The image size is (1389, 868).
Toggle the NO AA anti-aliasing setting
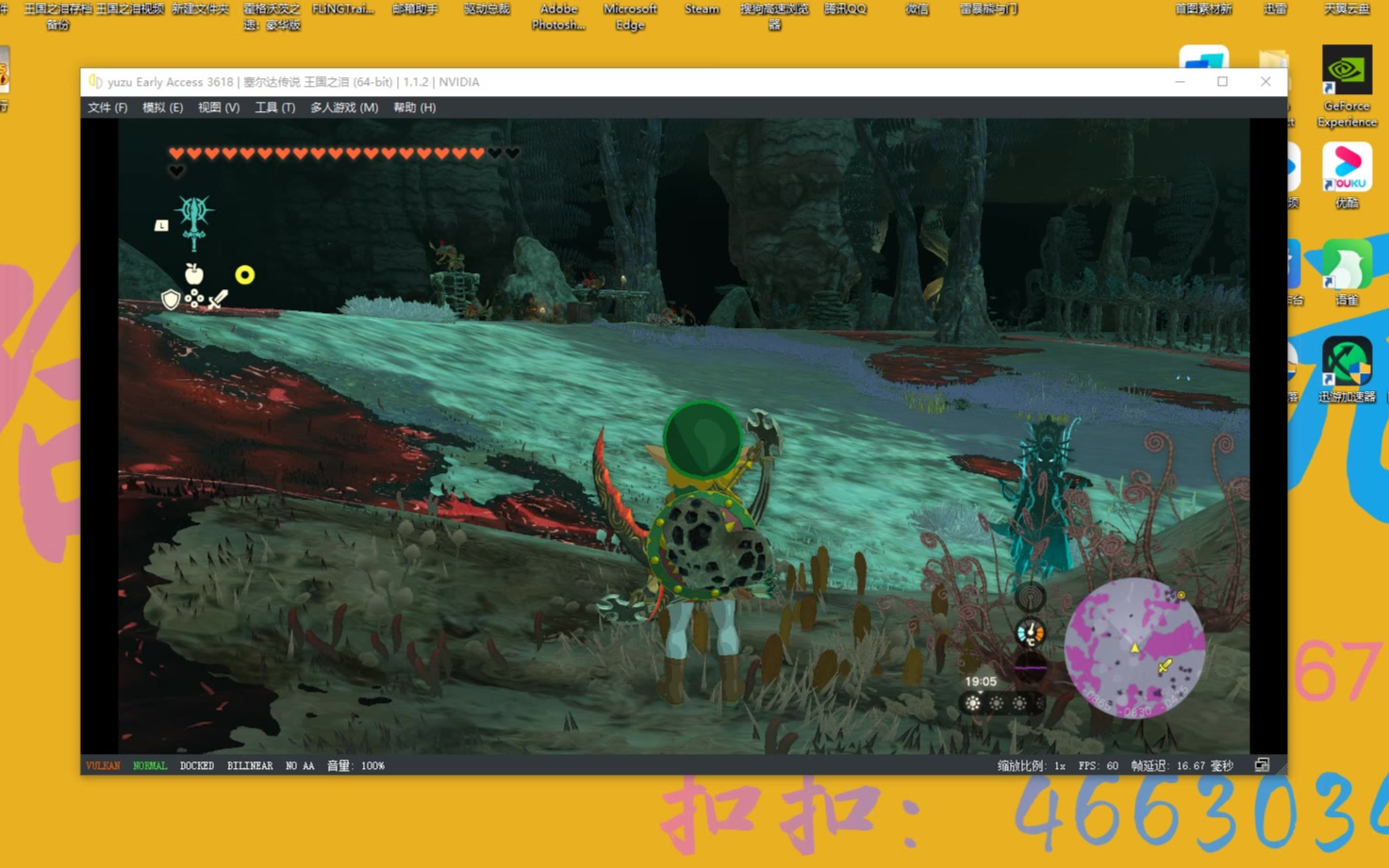pyautogui.click(x=300, y=766)
